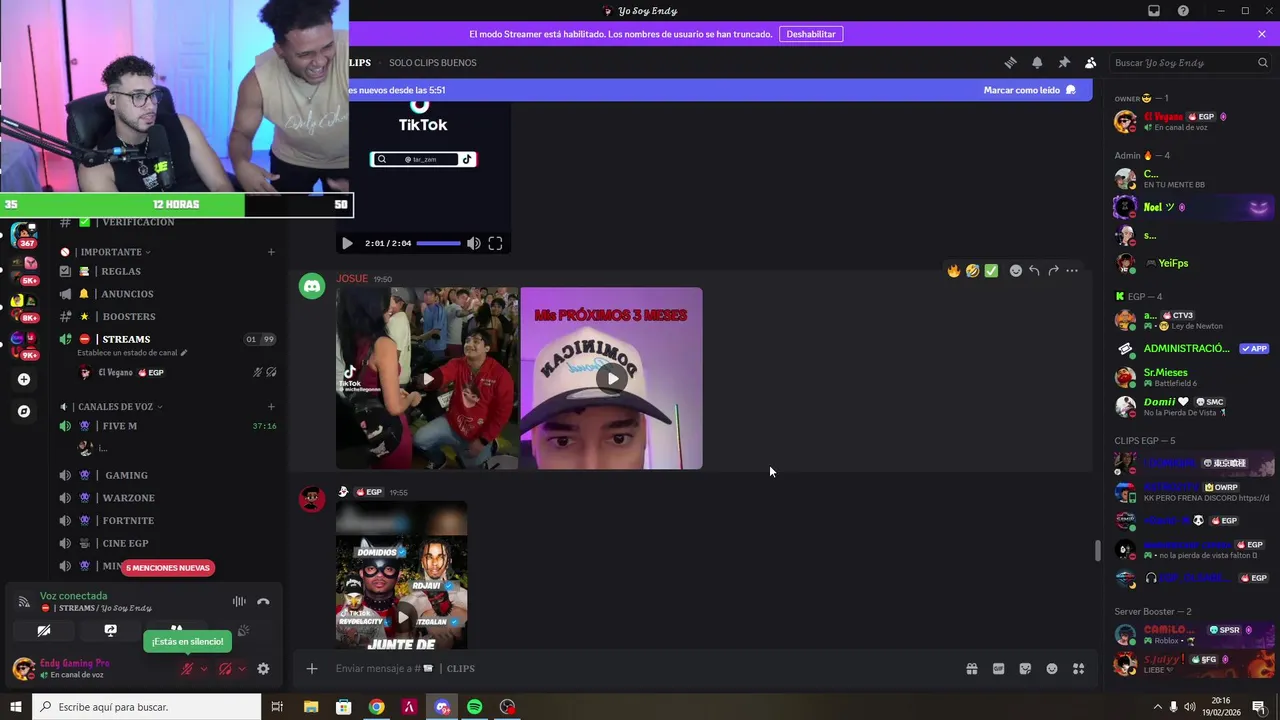Open the Threads icon in channel header
The height and width of the screenshot is (720, 1280).
pos(1010,62)
